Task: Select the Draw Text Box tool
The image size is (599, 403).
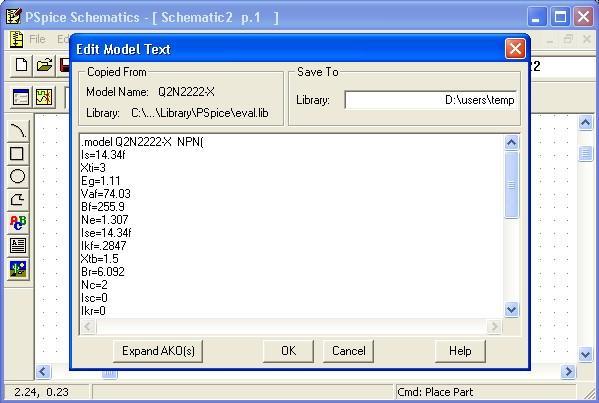Action: (17, 246)
